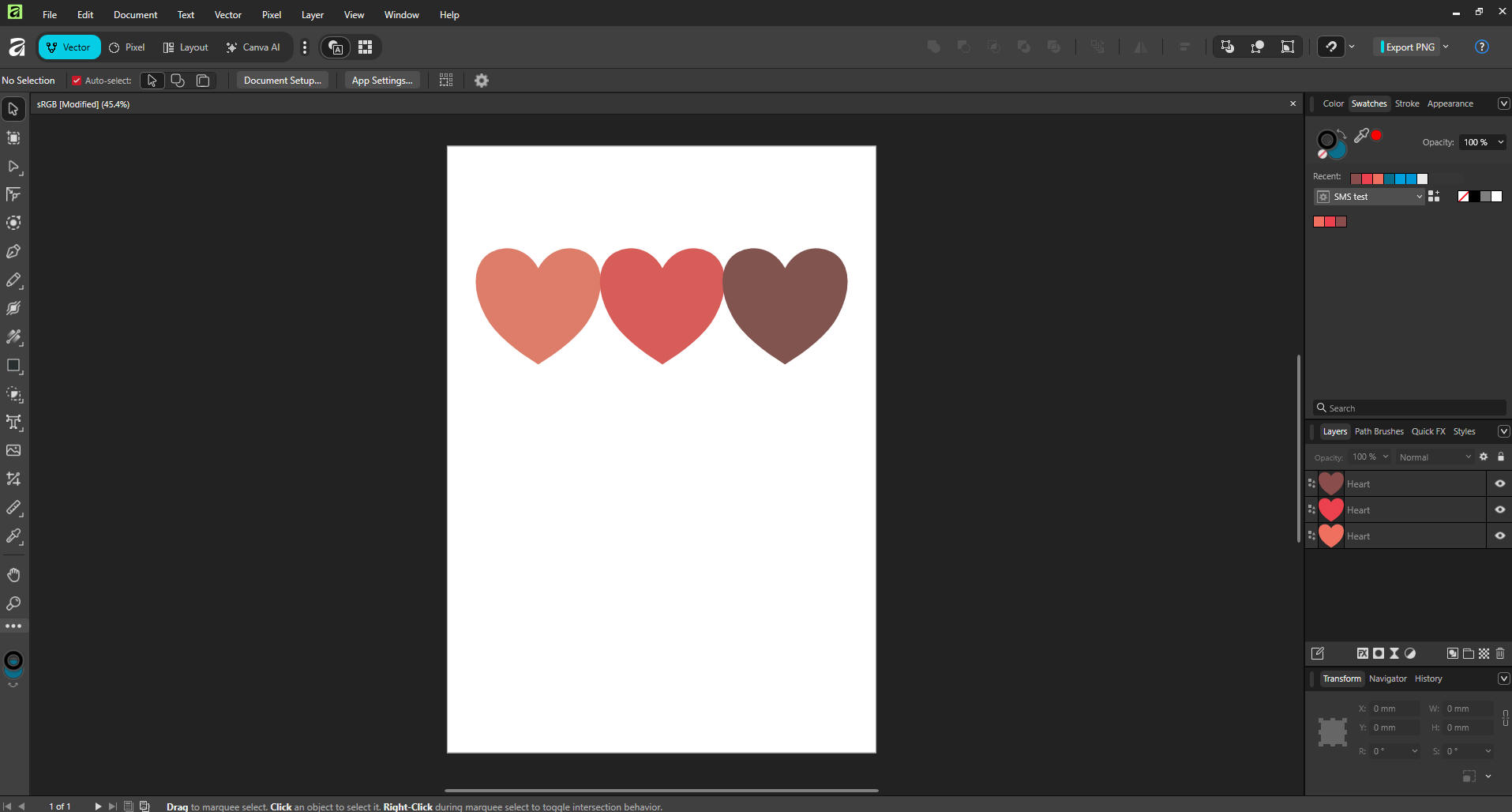
Task: Activate the Zoom magnifier tool
Action: coord(13,603)
